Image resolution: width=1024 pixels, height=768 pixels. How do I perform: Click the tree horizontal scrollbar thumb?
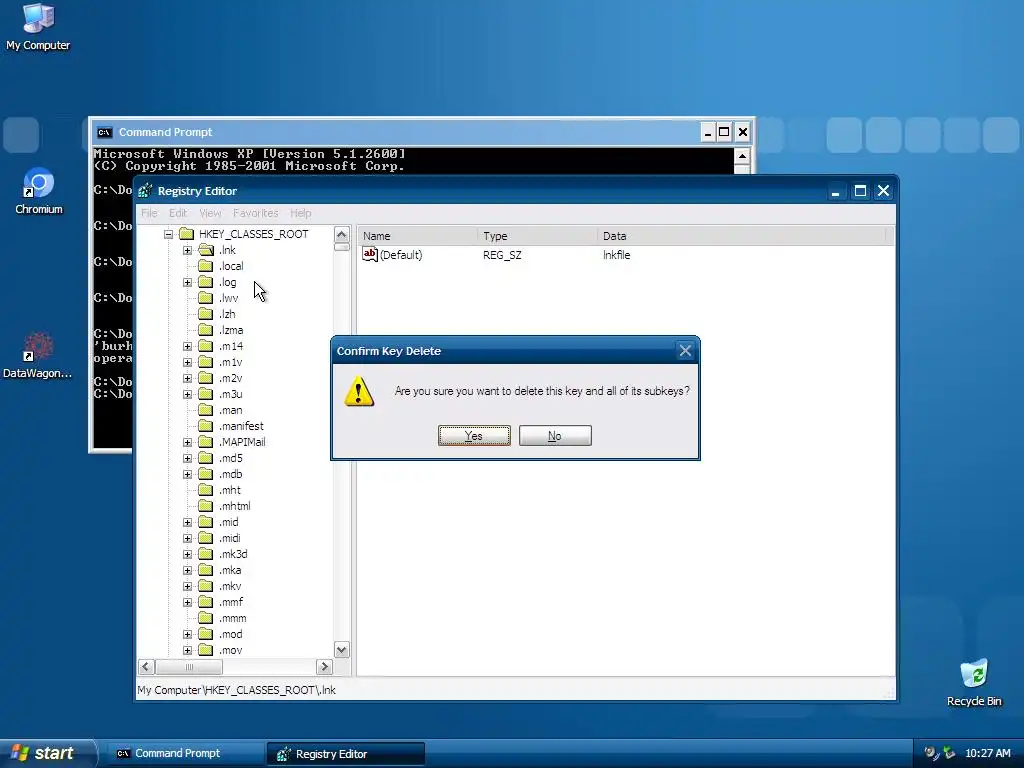(x=189, y=667)
